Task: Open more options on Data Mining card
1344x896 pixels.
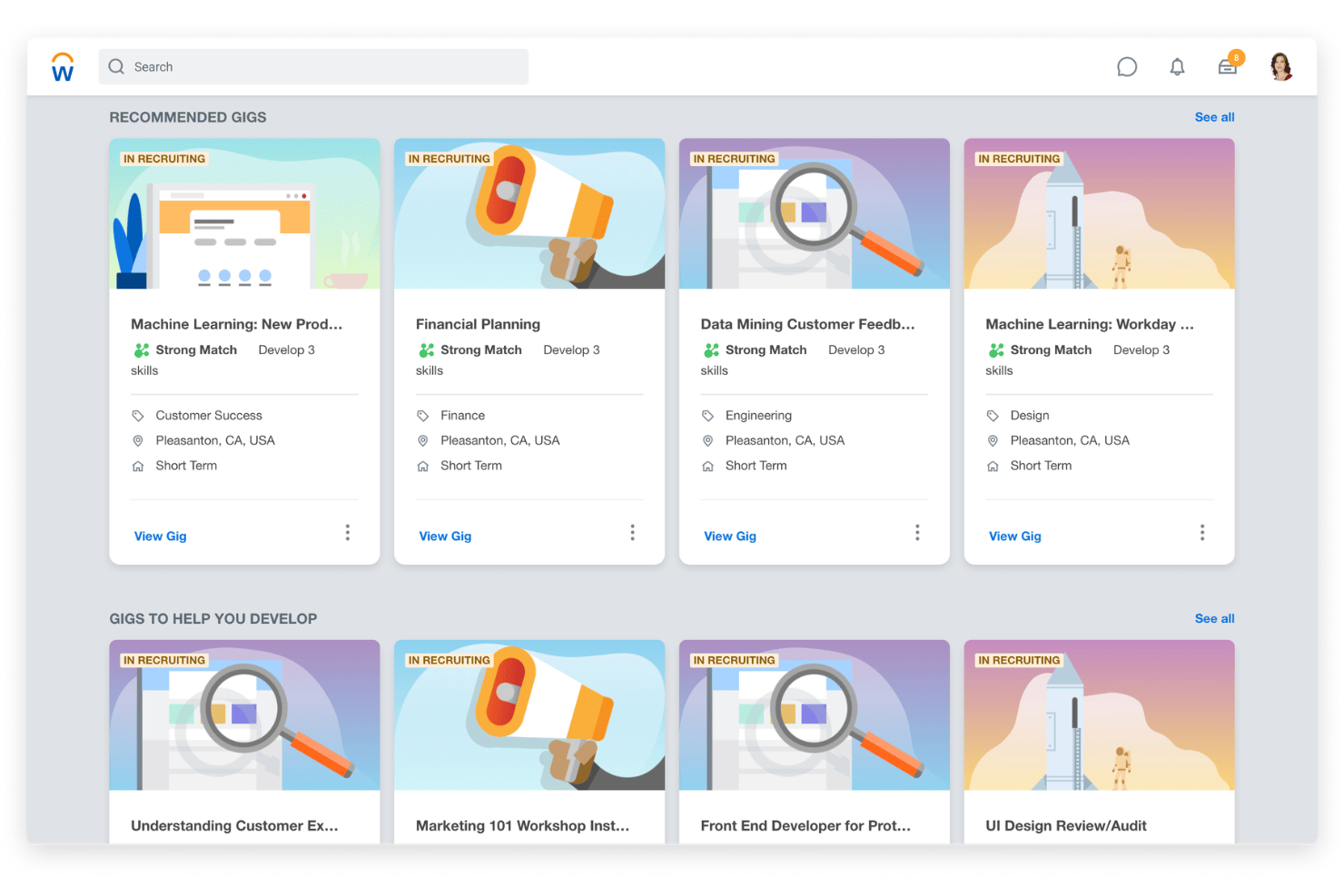Action: [917, 533]
